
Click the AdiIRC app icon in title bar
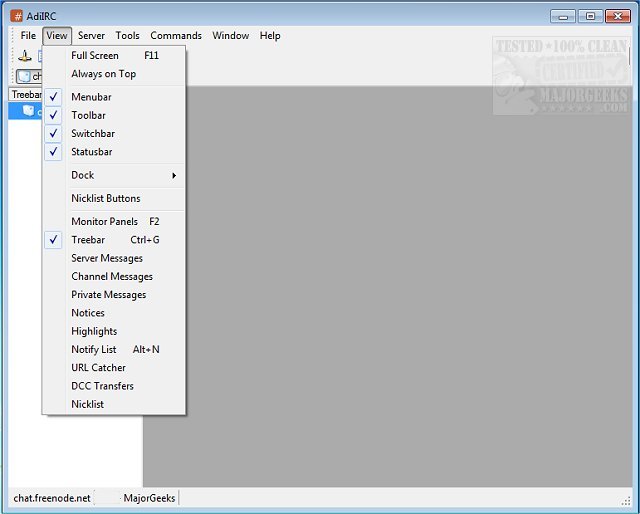click(x=17, y=16)
